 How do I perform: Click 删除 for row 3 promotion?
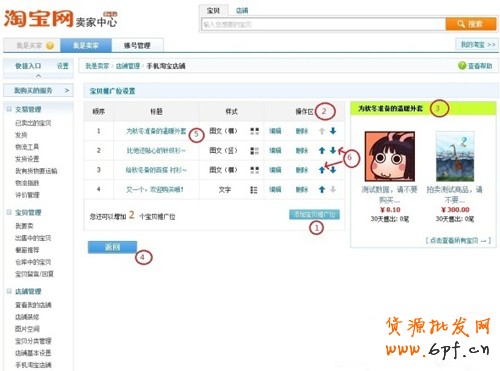tap(302, 170)
